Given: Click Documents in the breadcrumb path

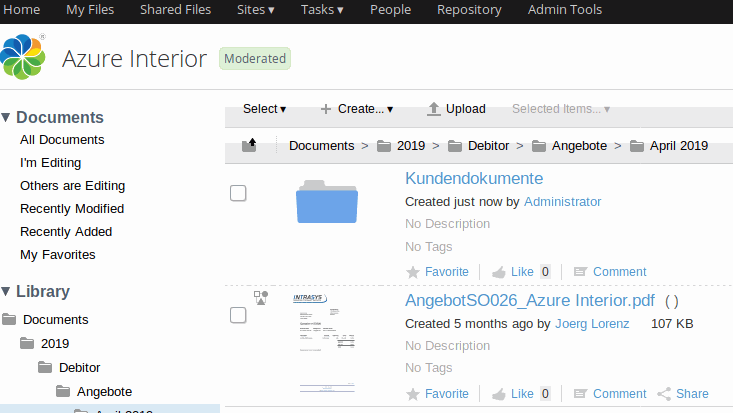Looking at the screenshot, I should click(x=322, y=146).
